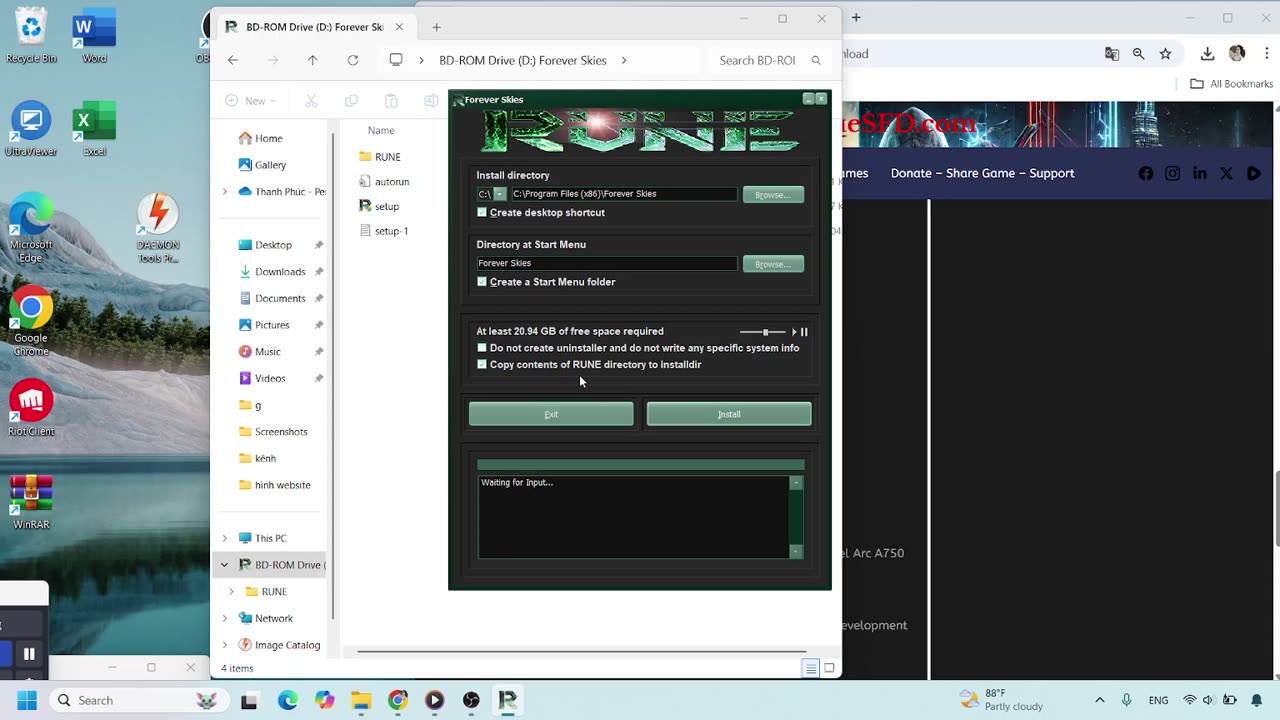
Task: Go back in File Explorer
Action: (x=233, y=60)
